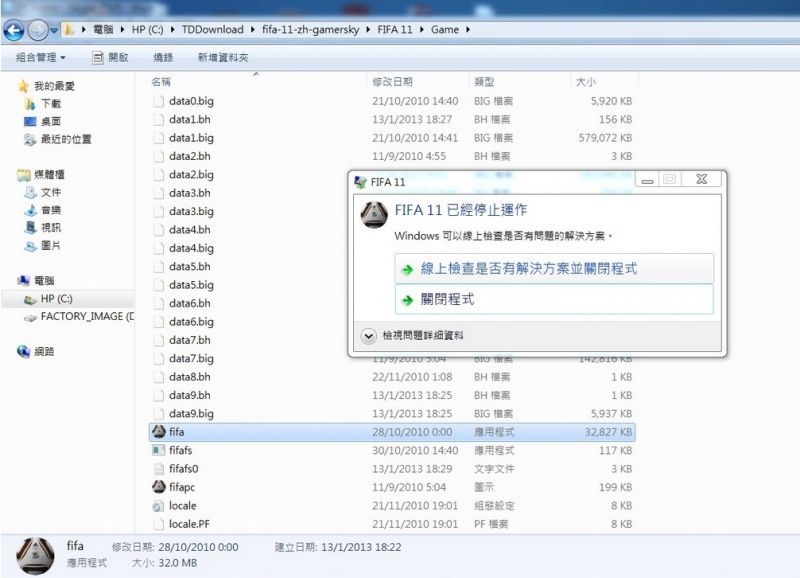Select the 視訊 library icon
800x578 pixels.
[28, 227]
